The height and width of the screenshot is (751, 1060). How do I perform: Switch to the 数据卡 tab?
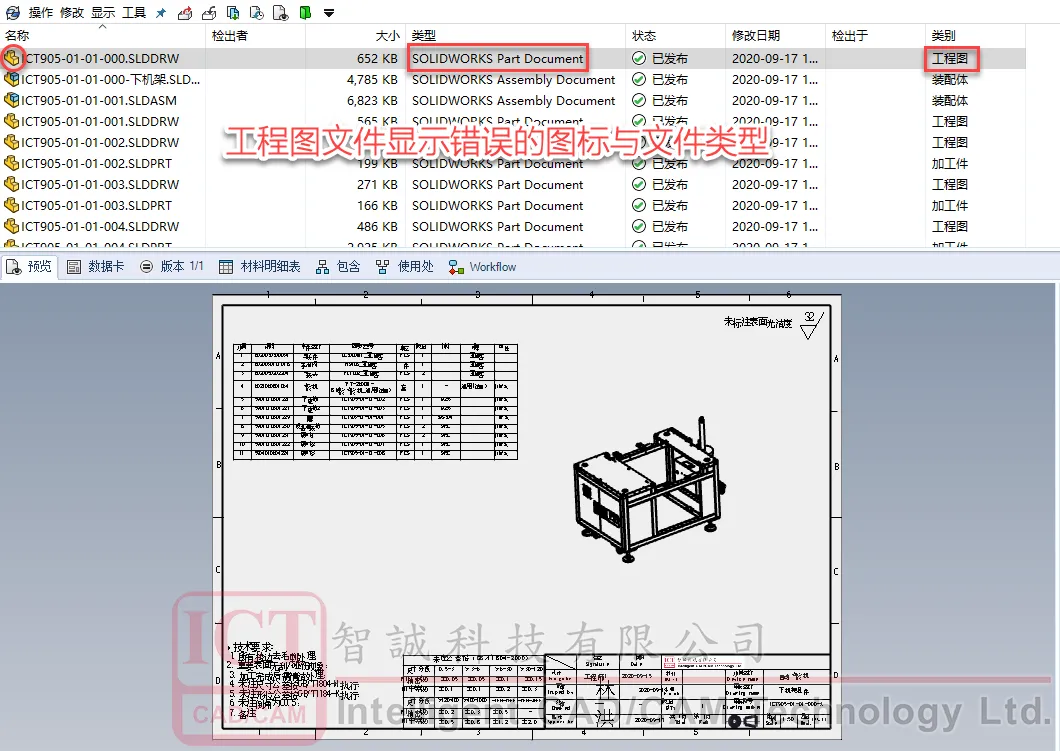(95, 267)
